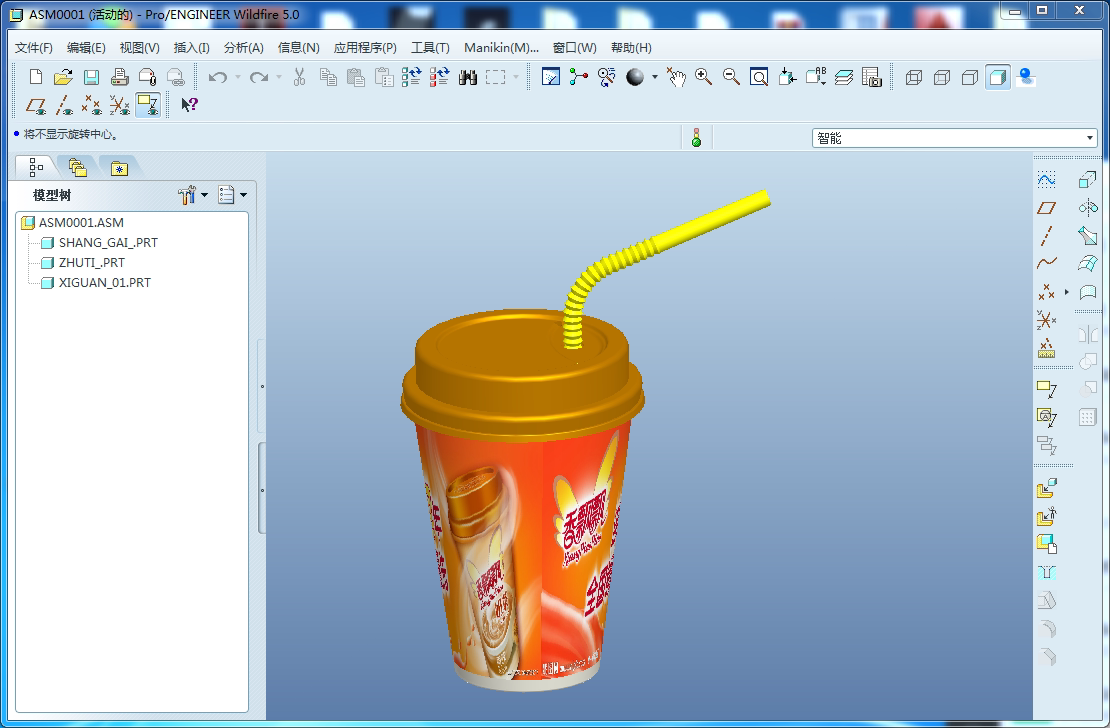The image size is (1110, 728).
Task: Save the model with the floppy disk icon
Action: point(91,76)
